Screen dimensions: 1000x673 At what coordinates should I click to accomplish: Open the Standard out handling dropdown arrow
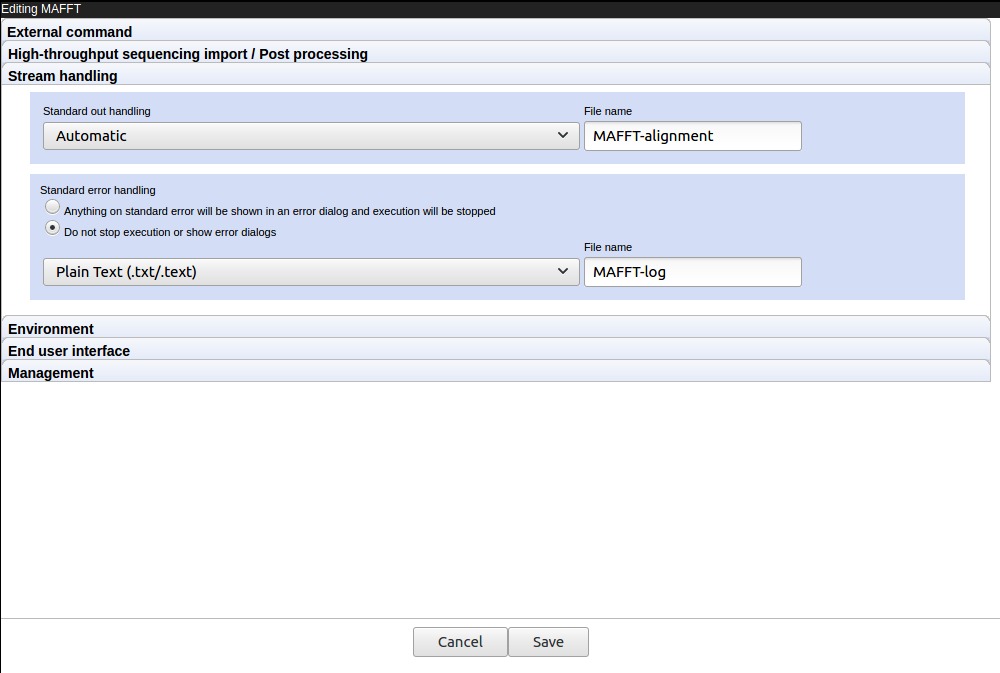point(563,135)
